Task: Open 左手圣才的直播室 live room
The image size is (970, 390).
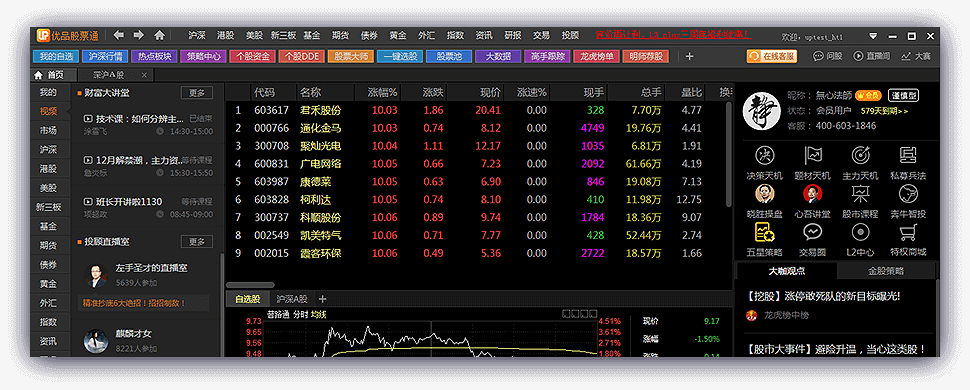Action: pyautogui.click(x=152, y=268)
